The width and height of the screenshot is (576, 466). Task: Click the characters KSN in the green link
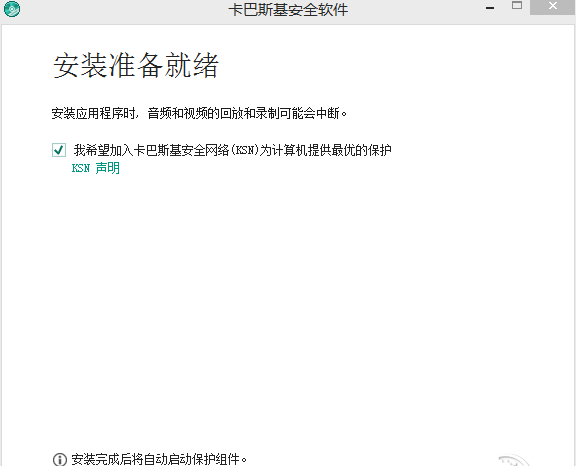coord(81,168)
